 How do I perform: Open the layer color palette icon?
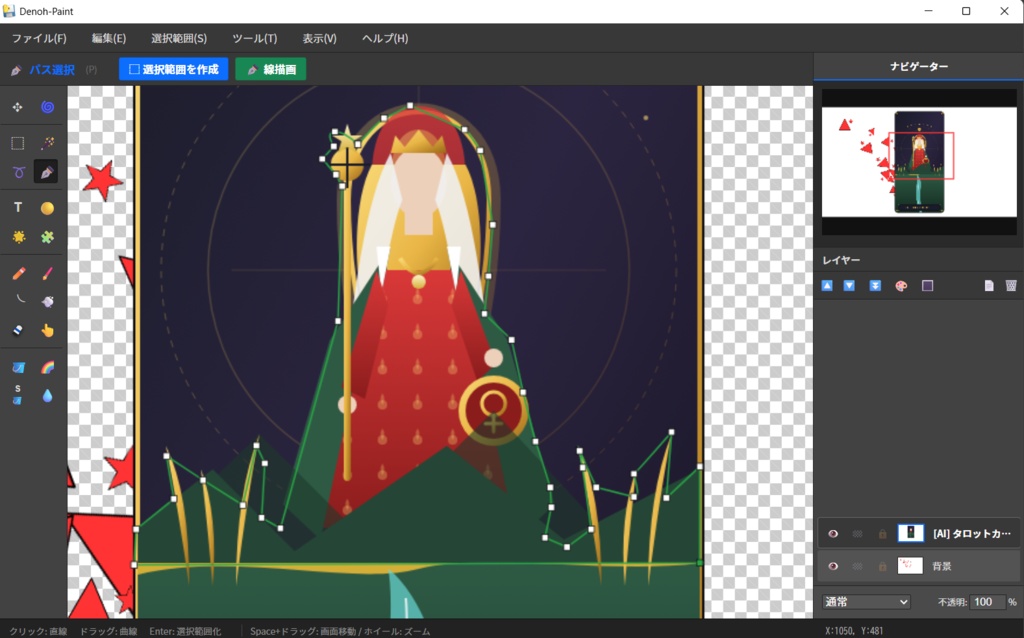901,285
